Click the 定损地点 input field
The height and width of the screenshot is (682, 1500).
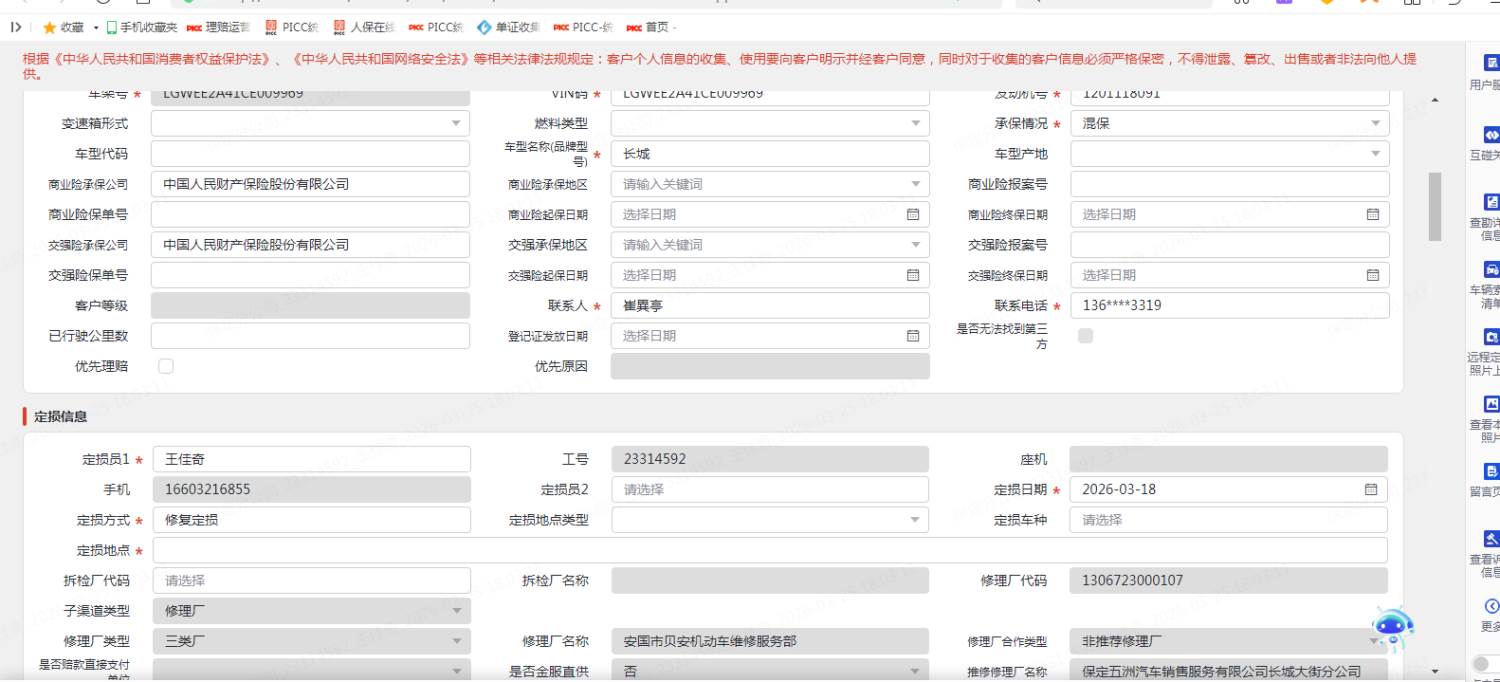[x=769, y=551]
